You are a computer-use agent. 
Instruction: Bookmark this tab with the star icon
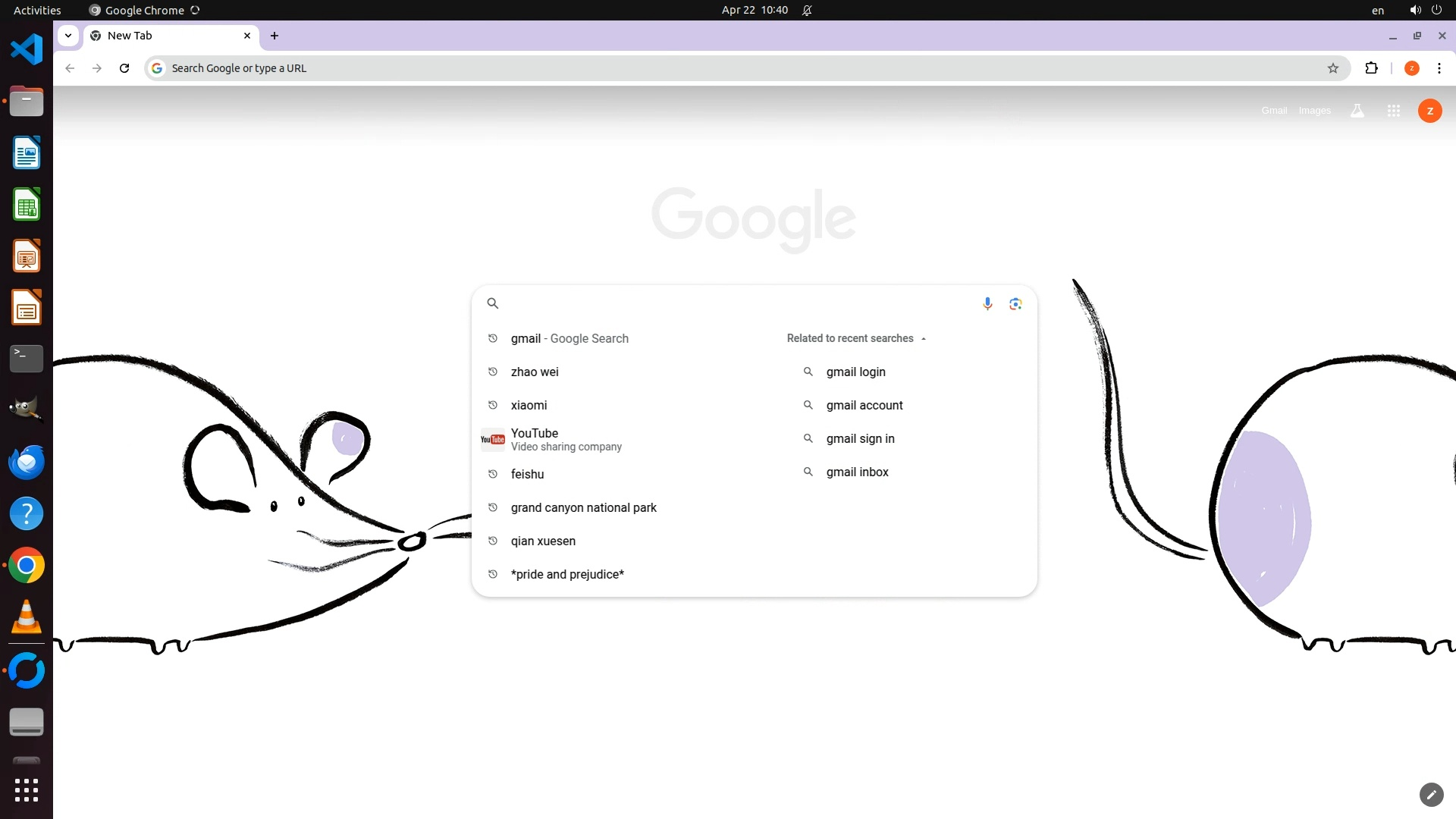1333,68
